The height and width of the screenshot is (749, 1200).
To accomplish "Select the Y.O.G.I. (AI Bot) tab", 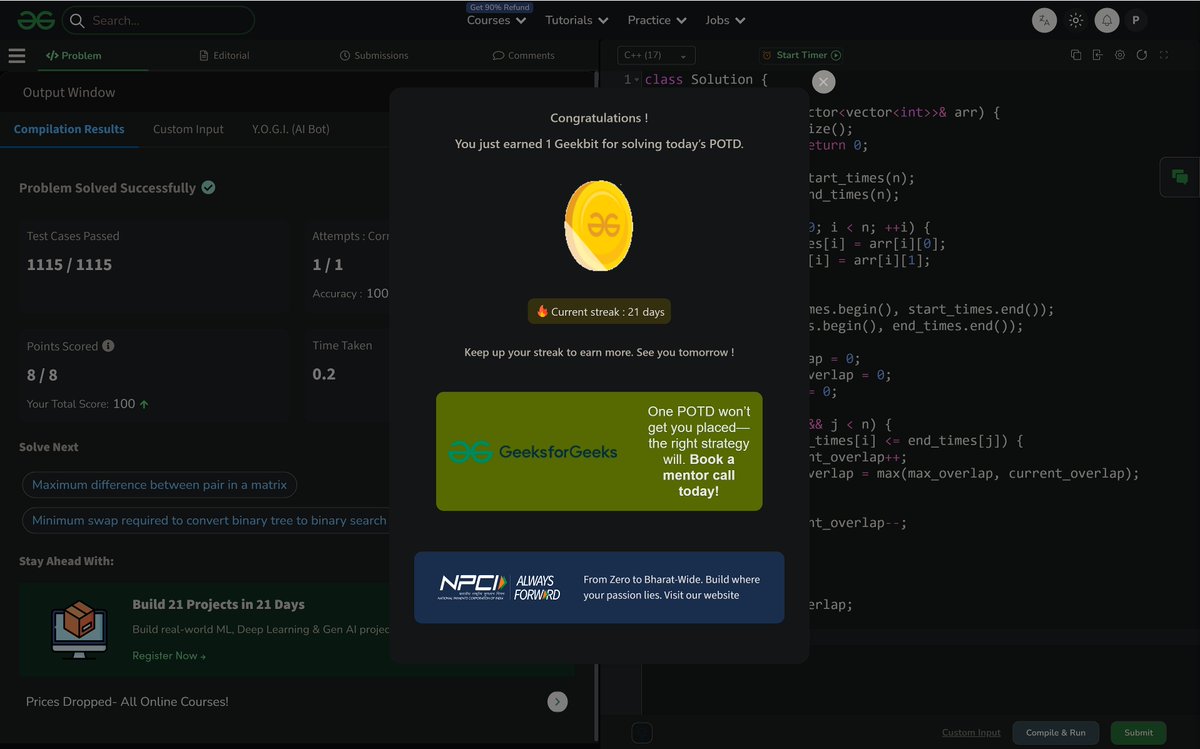I will click(291, 129).
